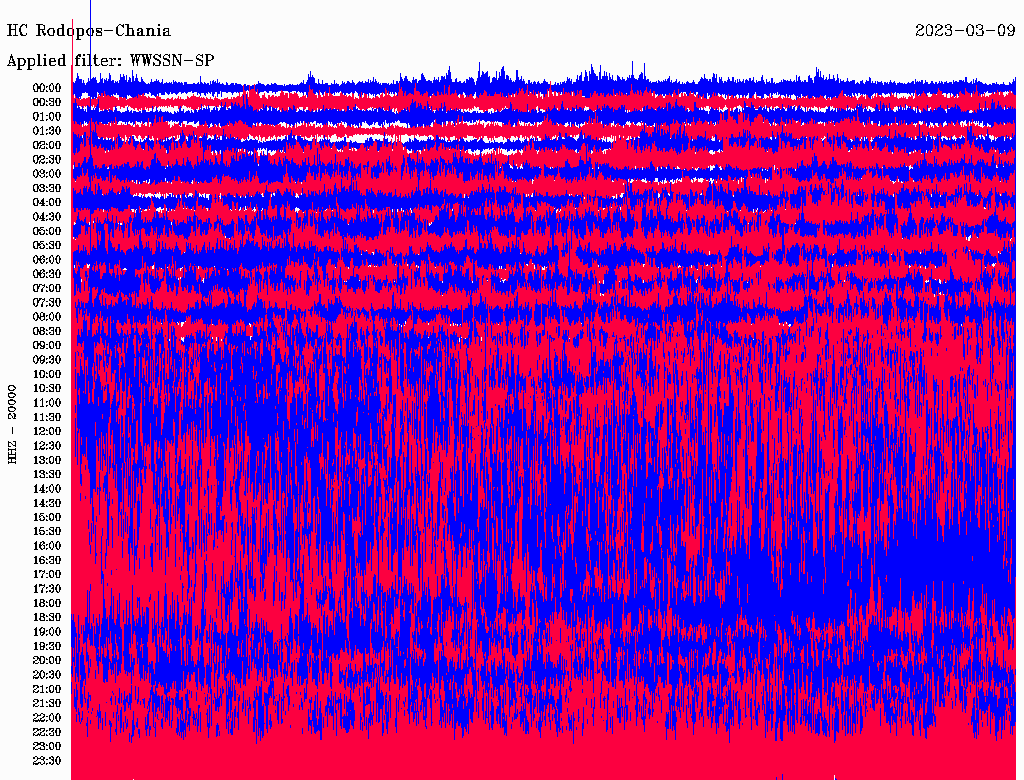
Task: Select the 06:00 time label
Action: click(47, 260)
